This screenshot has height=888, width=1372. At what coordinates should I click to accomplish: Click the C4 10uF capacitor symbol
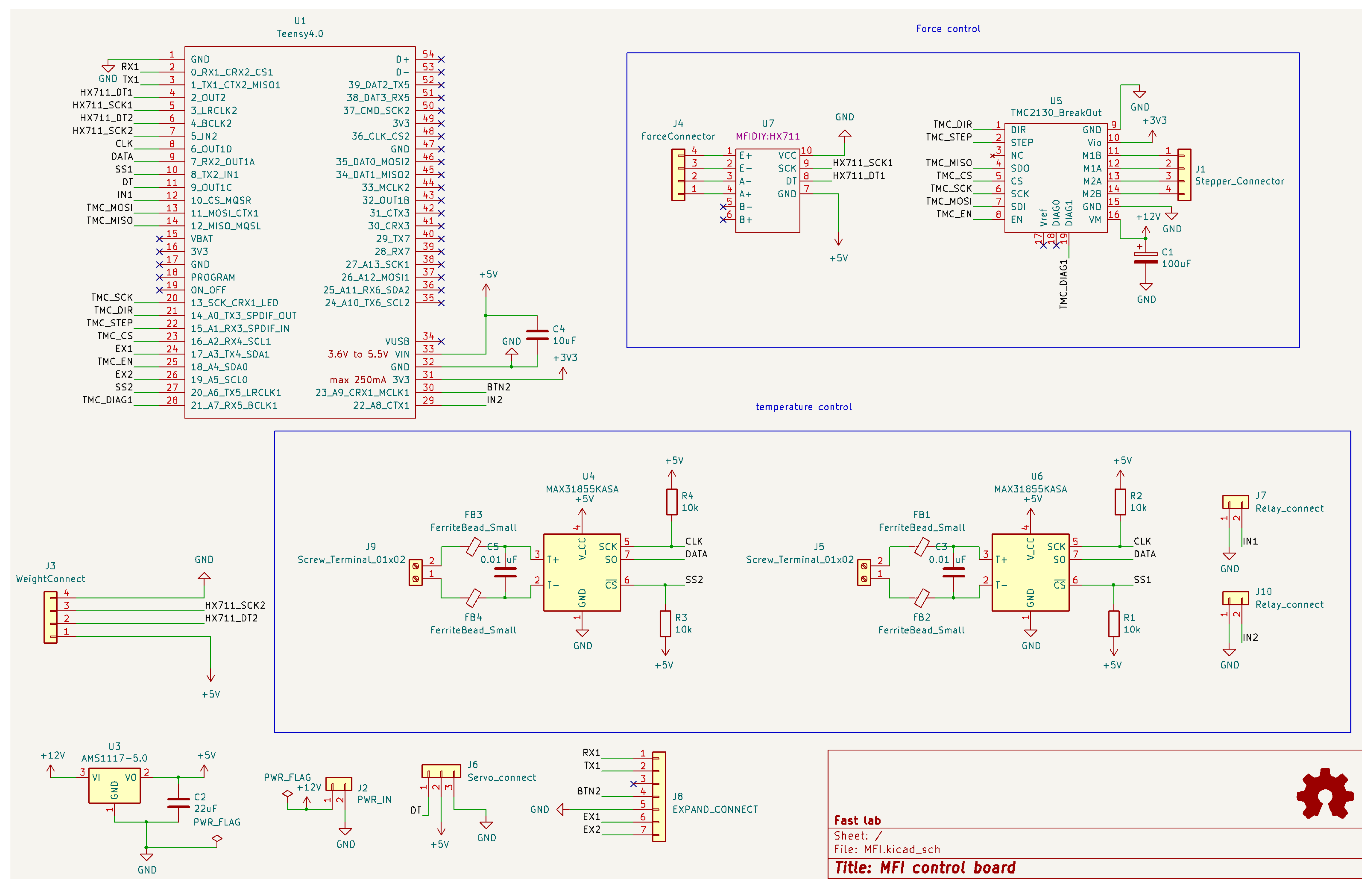[x=537, y=335]
